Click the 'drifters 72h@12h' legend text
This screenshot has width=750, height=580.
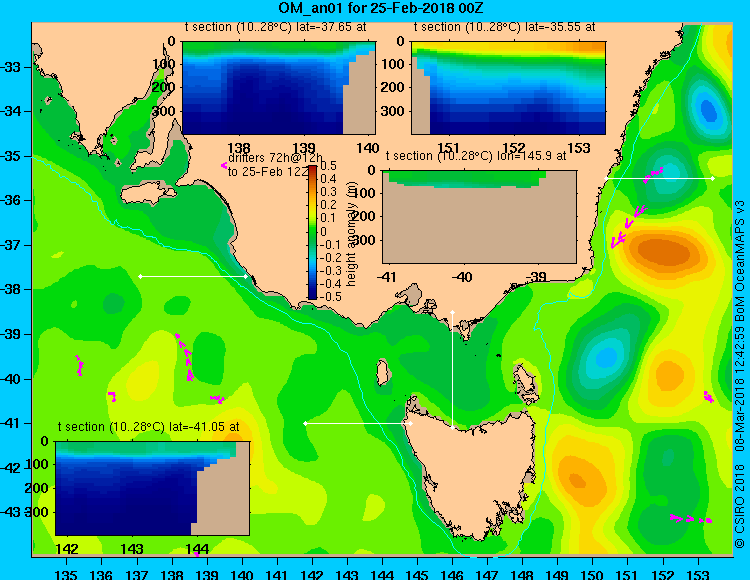click(x=275, y=158)
